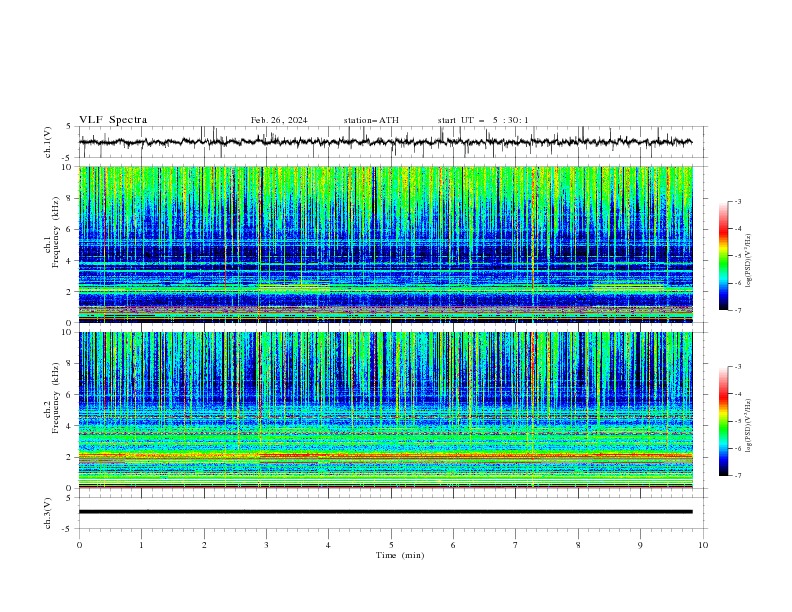This screenshot has height=612, width=792.
Task: Click the "-3" tick on ch.1 color bar
Action: 738,201
